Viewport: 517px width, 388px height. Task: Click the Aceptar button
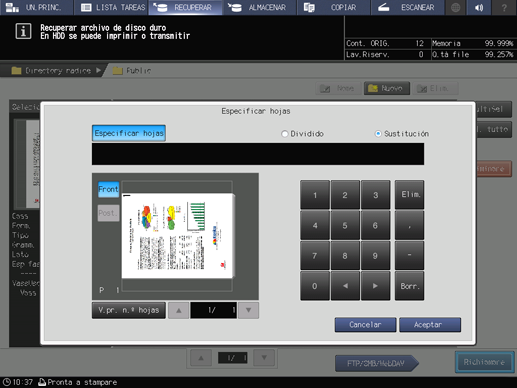click(430, 325)
